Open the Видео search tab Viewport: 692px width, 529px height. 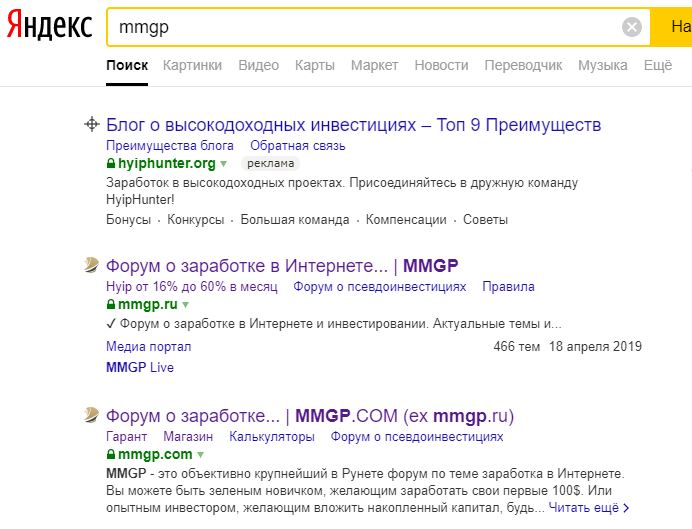pyautogui.click(x=258, y=65)
